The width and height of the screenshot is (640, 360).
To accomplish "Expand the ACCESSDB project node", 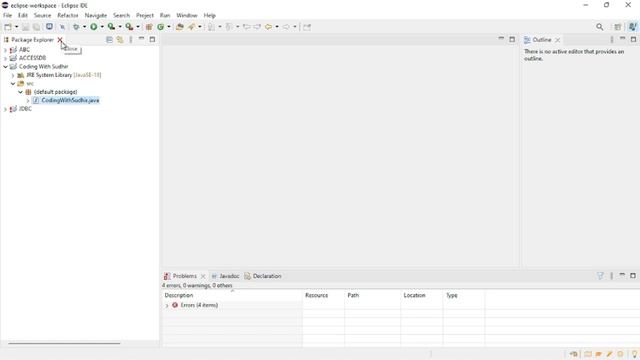I will [5, 58].
